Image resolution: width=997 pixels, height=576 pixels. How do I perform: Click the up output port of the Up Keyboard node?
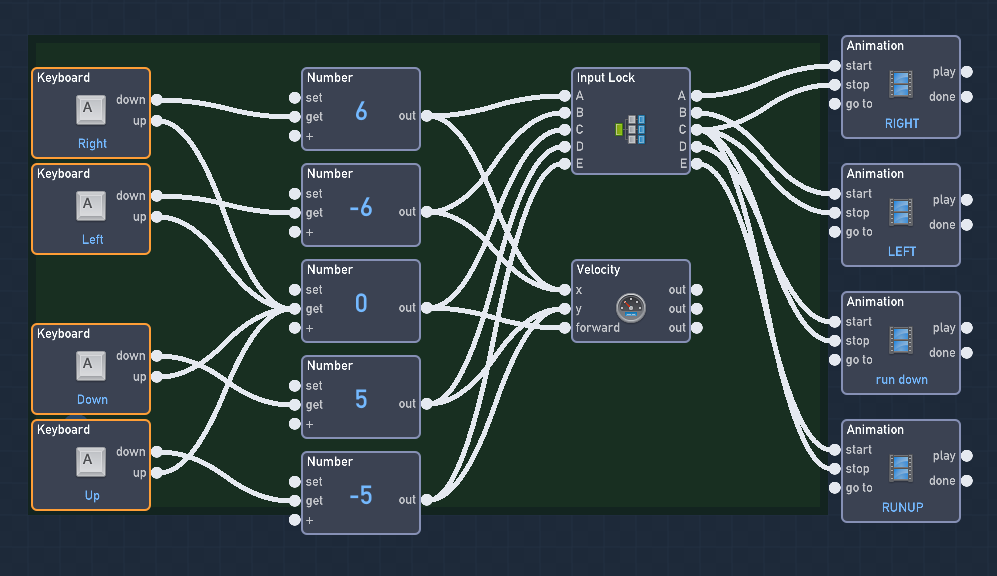[x=156, y=473]
